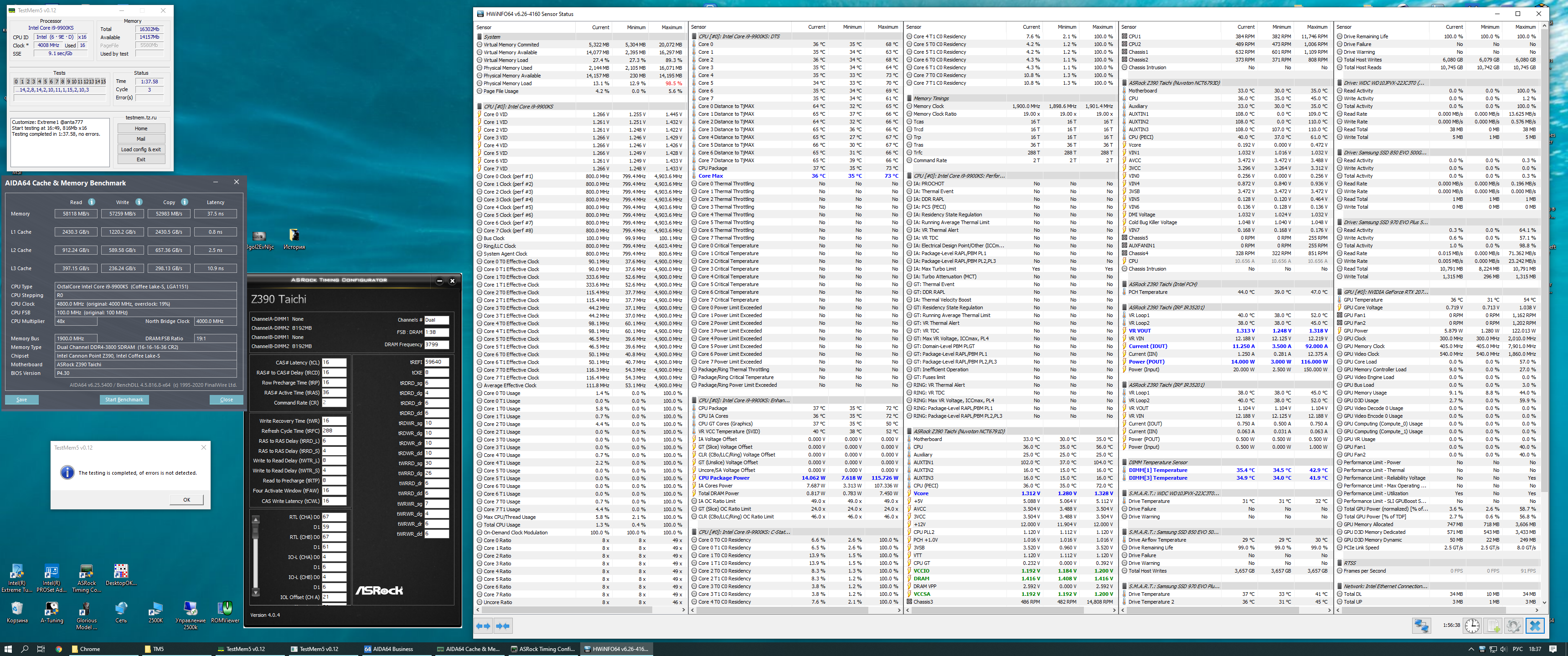Click Start Benchmark in AIDA64 window
Image resolution: width=1568 pixels, height=656 pixels.
[x=124, y=400]
